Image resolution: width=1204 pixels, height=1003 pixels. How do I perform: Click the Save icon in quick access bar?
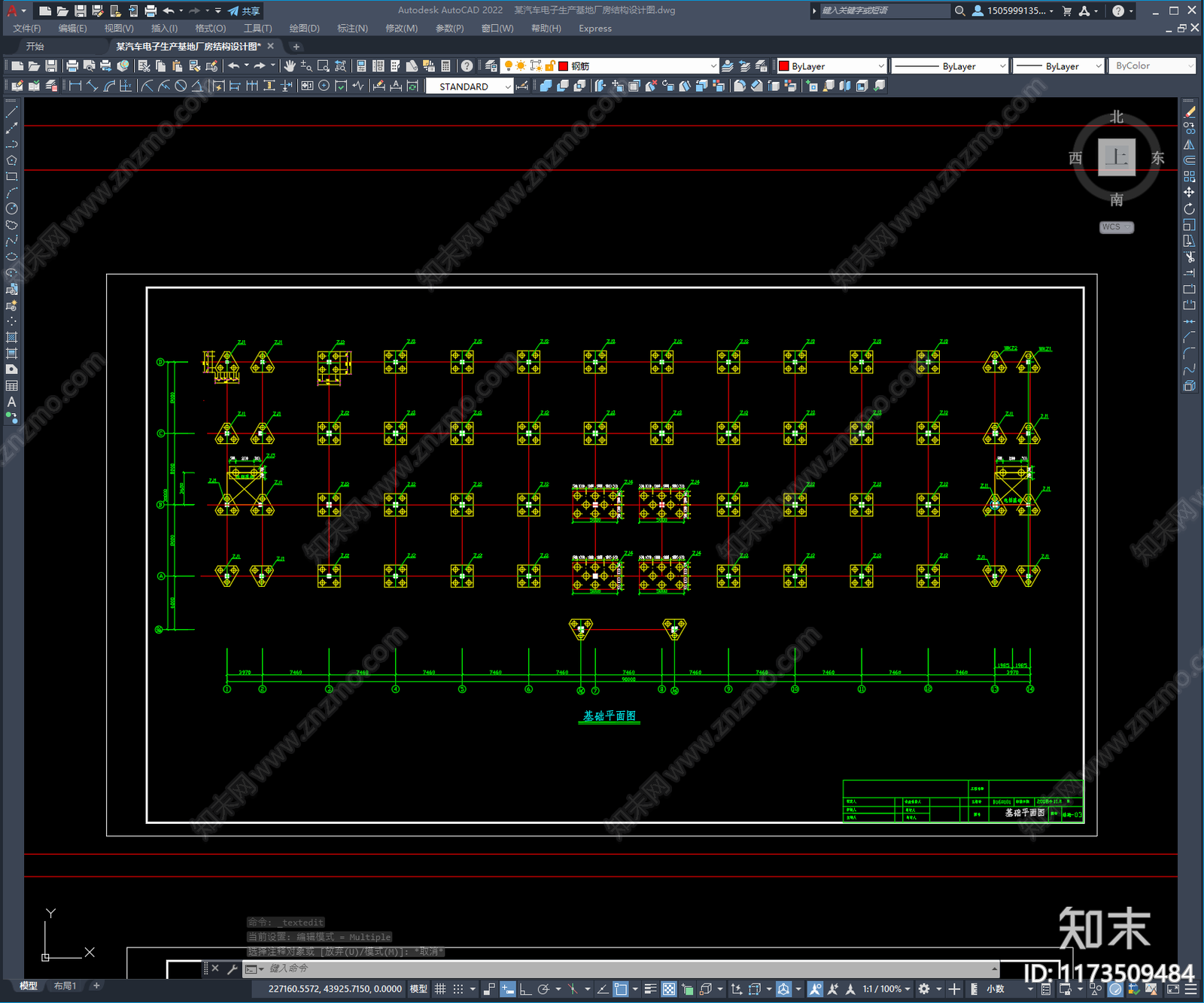[x=81, y=11]
